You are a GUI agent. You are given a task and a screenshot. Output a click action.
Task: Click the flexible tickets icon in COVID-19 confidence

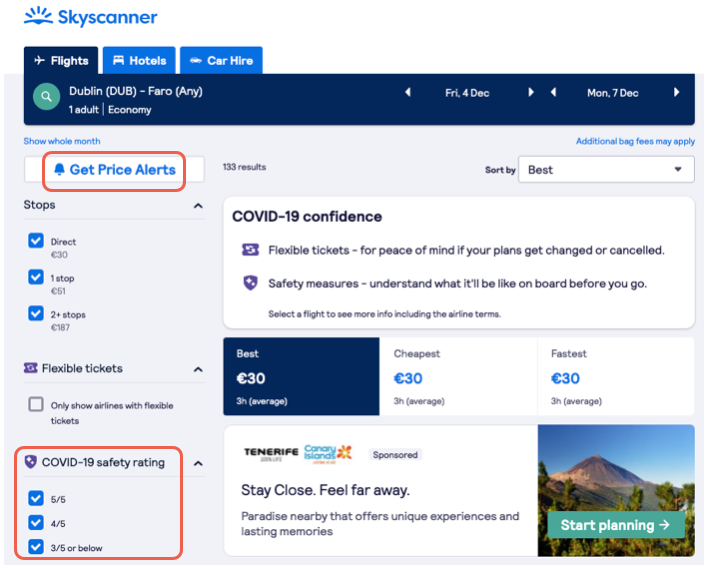[250, 250]
